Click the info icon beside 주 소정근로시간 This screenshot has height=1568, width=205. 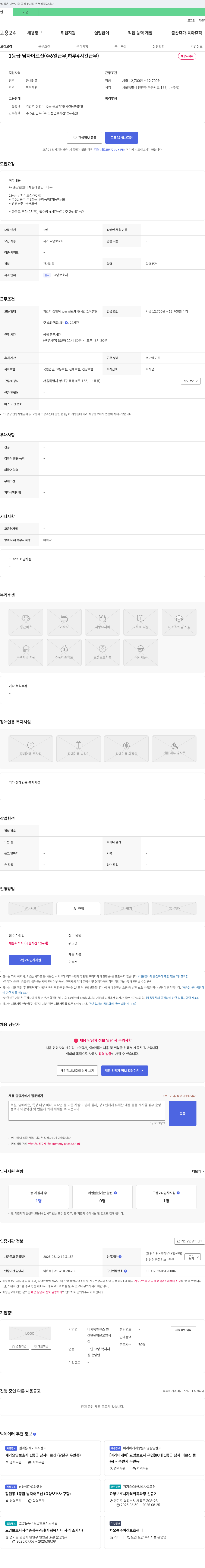point(66,323)
